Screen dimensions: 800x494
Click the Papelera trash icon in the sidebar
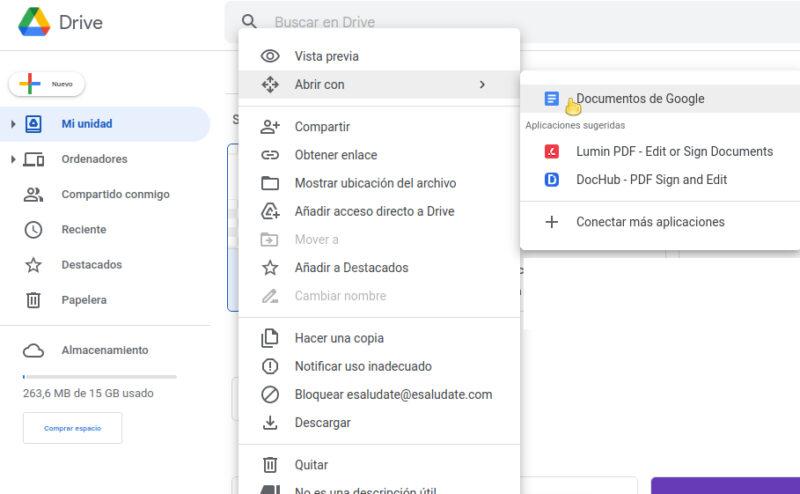pos(34,300)
